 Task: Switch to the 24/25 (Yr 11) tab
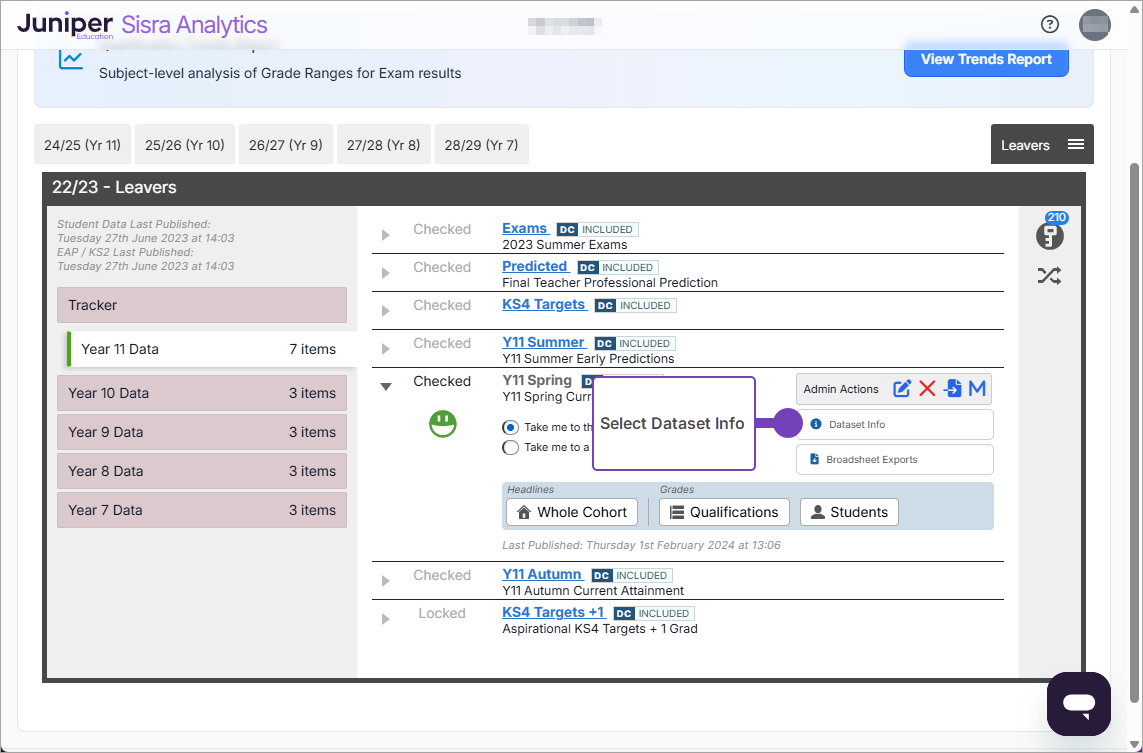click(83, 145)
